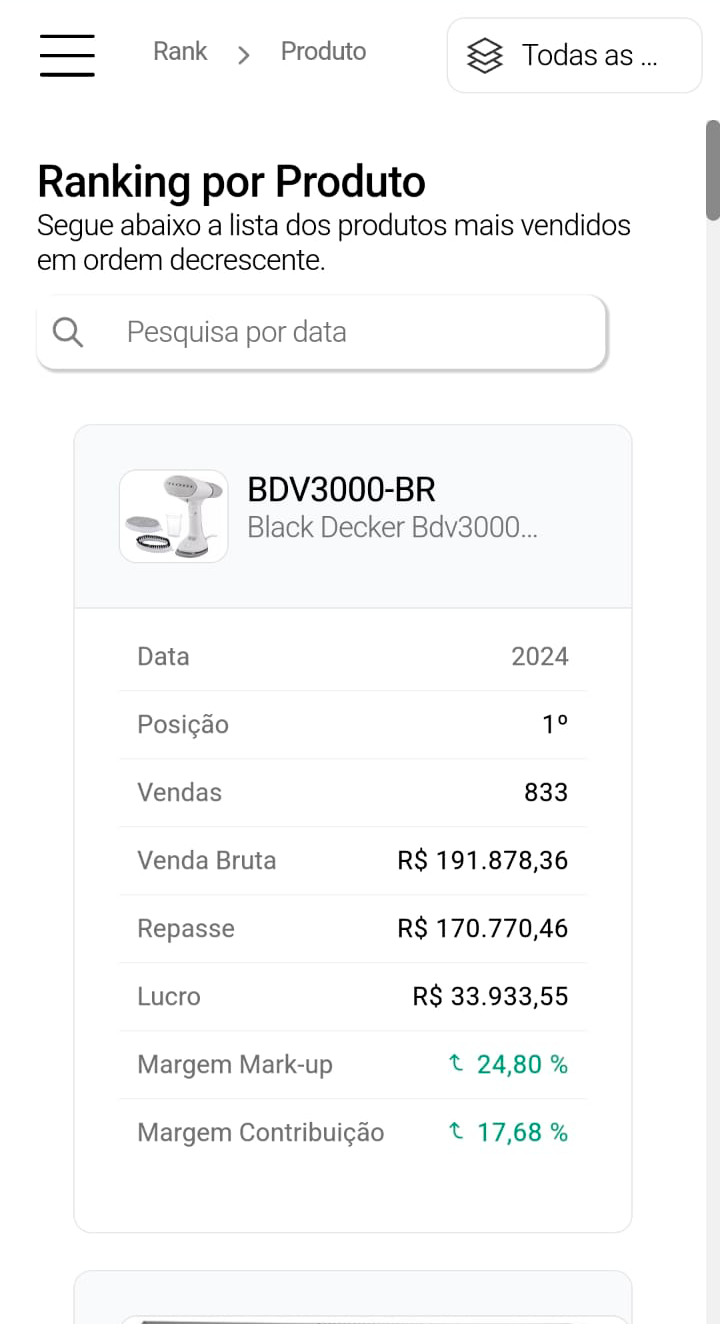Image resolution: width=720 pixels, height=1324 pixels.
Task: Click the BDV3000-BR product title
Action: pyautogui.click(x=341, y=490)
